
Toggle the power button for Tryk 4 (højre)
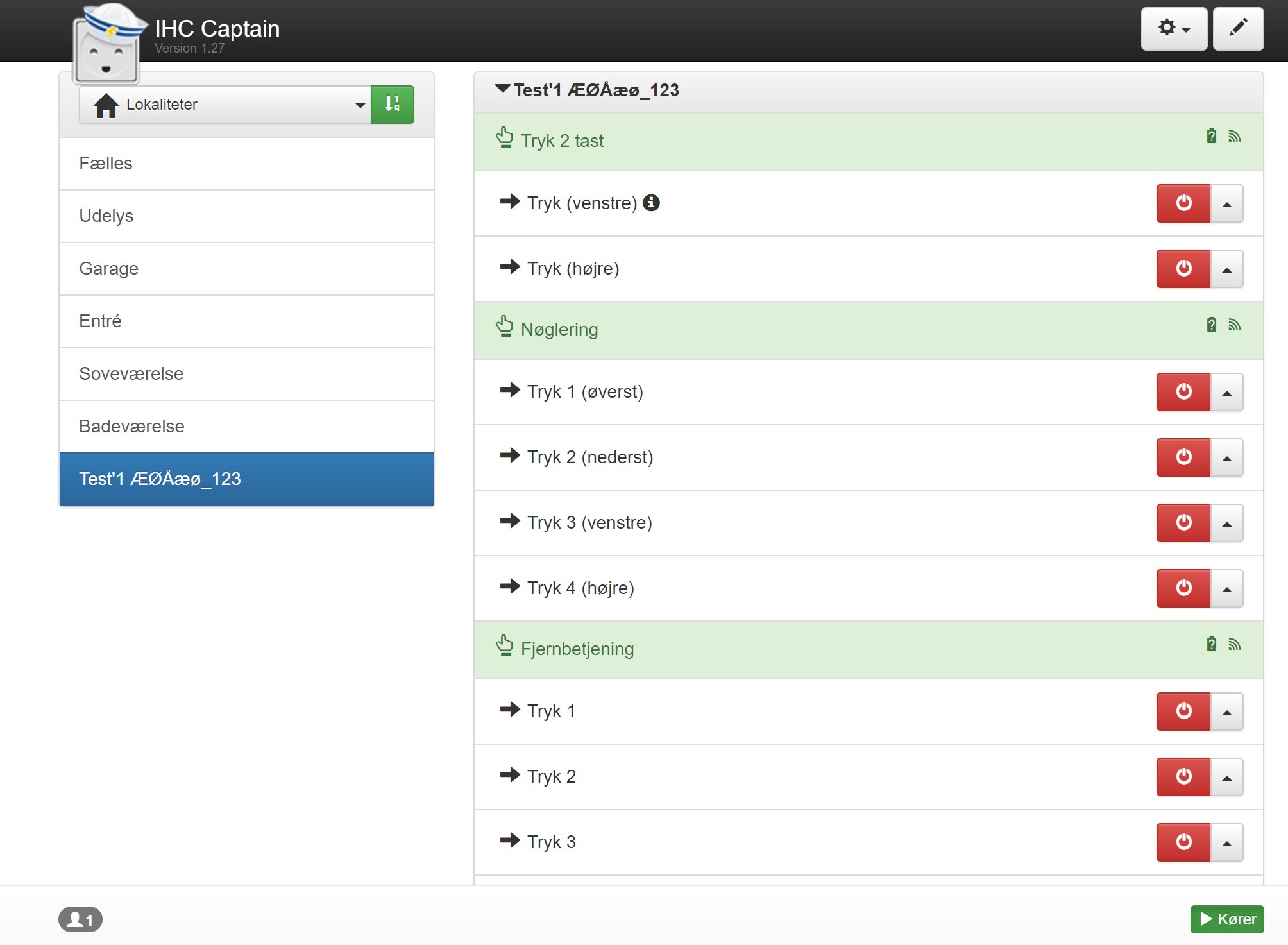[x=1183, y=588]
